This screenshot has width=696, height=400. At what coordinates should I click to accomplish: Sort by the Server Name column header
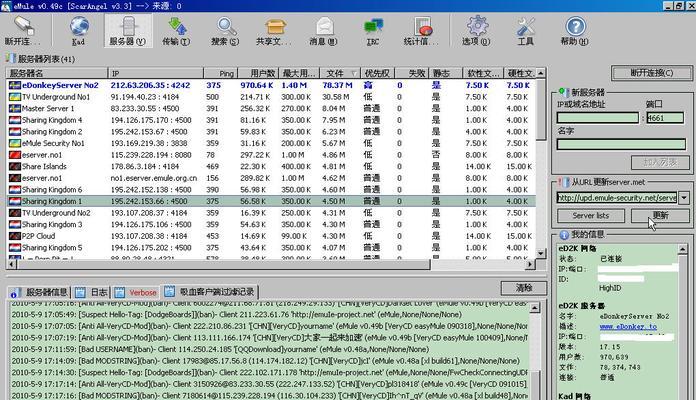pos(57,73)
